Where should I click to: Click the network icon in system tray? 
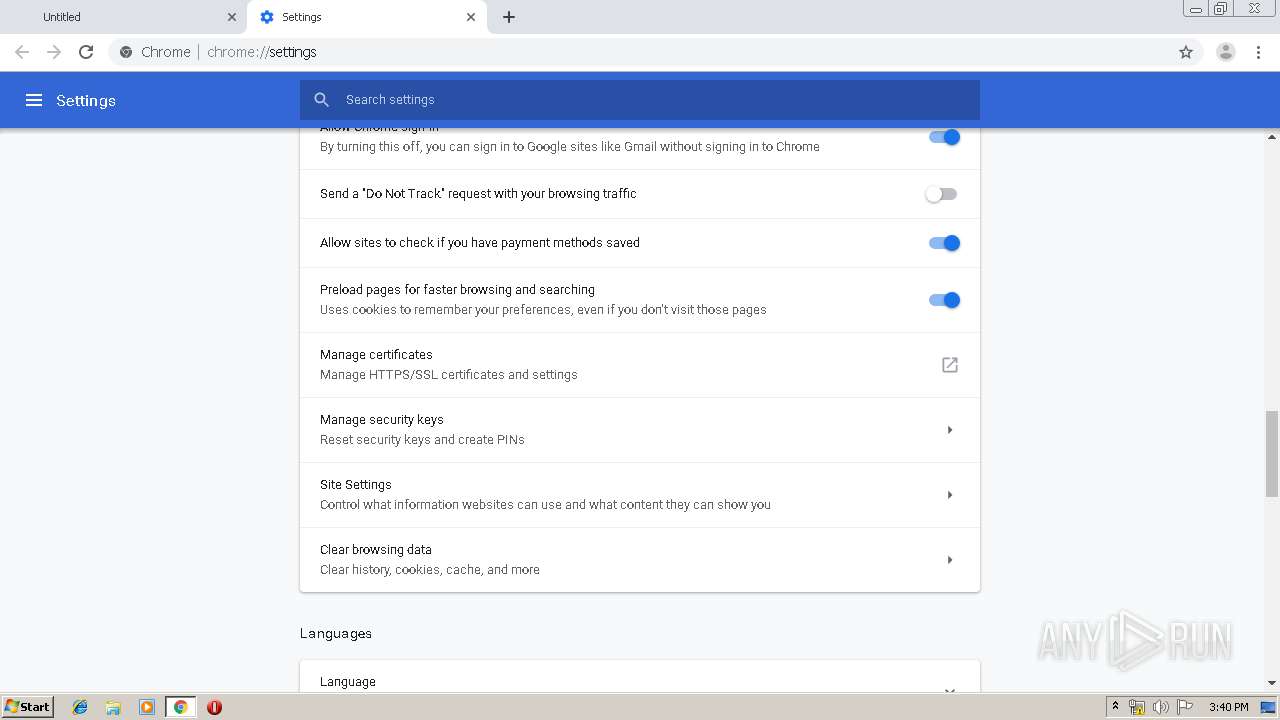(x=1137, y=707)
